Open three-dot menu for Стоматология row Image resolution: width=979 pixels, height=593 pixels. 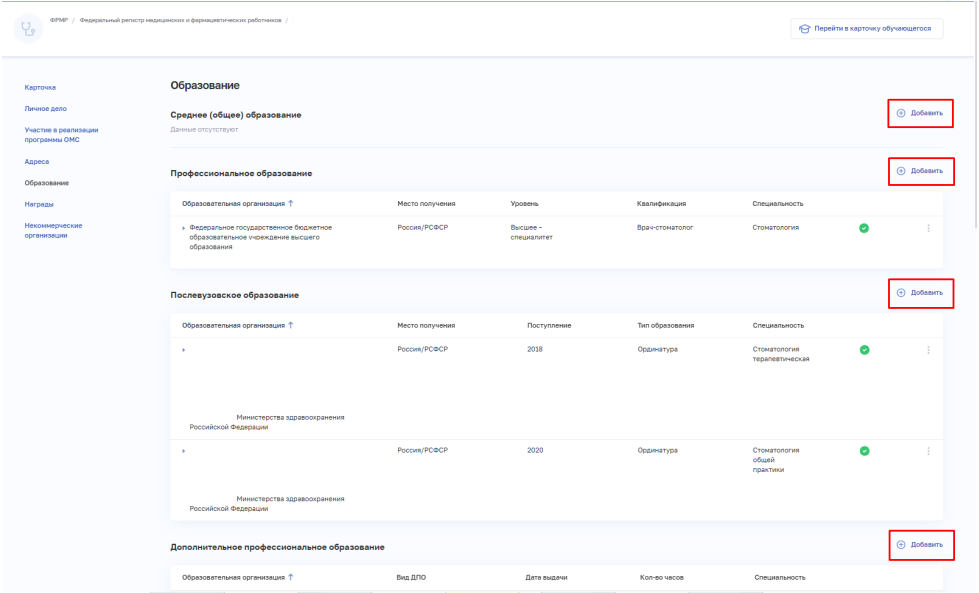(x=928, y=228)
